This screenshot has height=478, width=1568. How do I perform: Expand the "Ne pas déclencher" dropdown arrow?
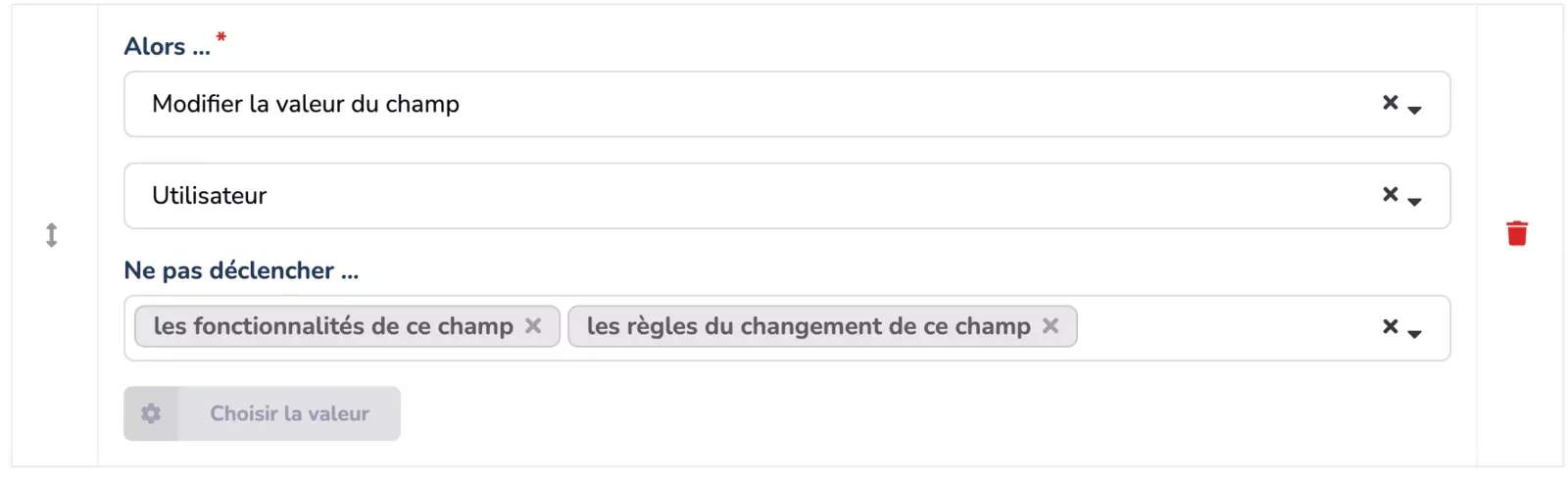[1414, 333]
